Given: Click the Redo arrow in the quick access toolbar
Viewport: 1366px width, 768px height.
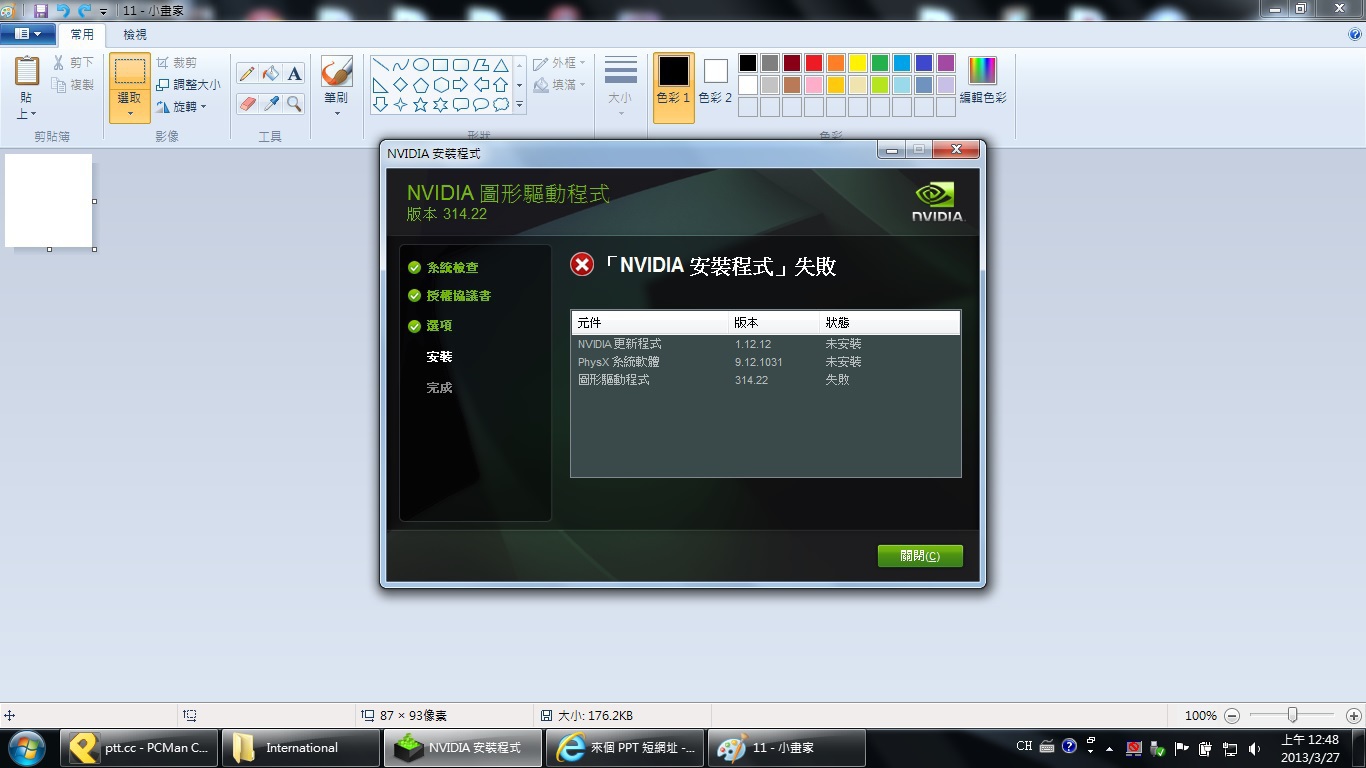Looking at the screenshot, I should point(85,10).
